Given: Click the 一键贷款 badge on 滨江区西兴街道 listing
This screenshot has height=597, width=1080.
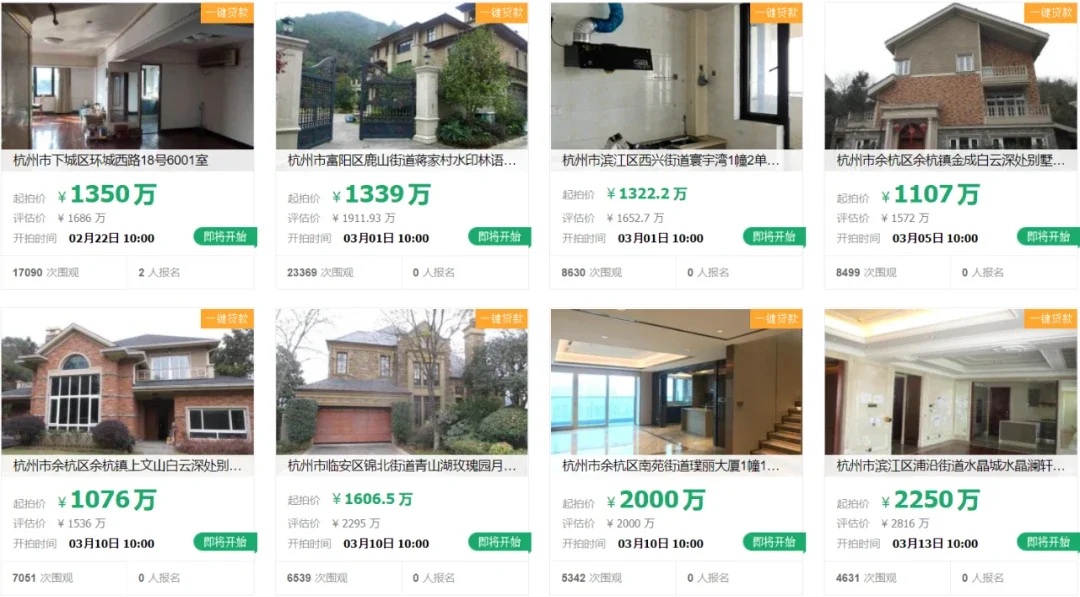Looking at the screenshot, I should pos(776,12).
